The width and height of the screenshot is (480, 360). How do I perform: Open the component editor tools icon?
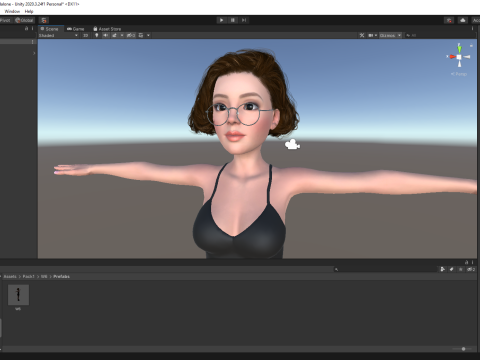click(362, 35)
